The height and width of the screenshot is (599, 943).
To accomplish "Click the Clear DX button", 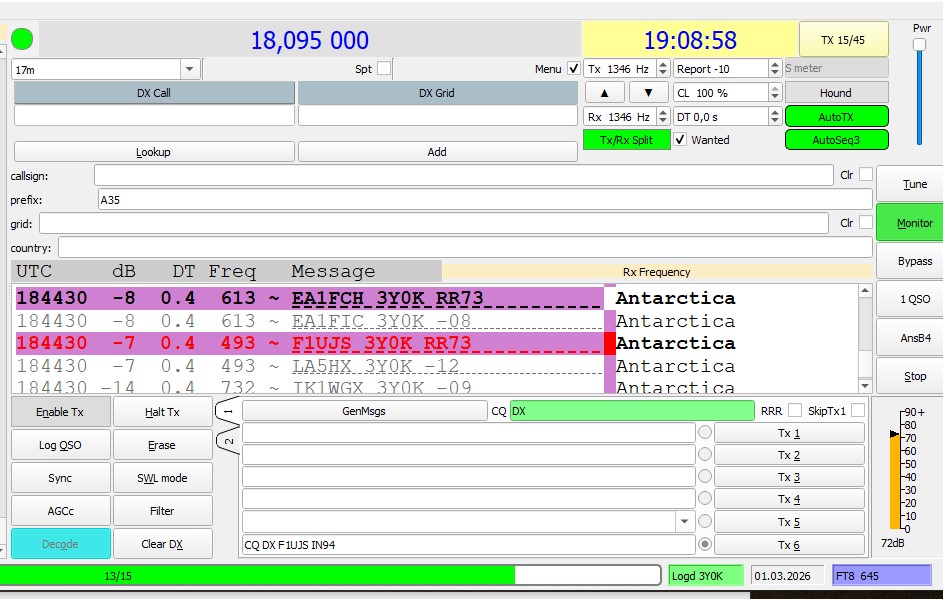I will tap(162, 544).
